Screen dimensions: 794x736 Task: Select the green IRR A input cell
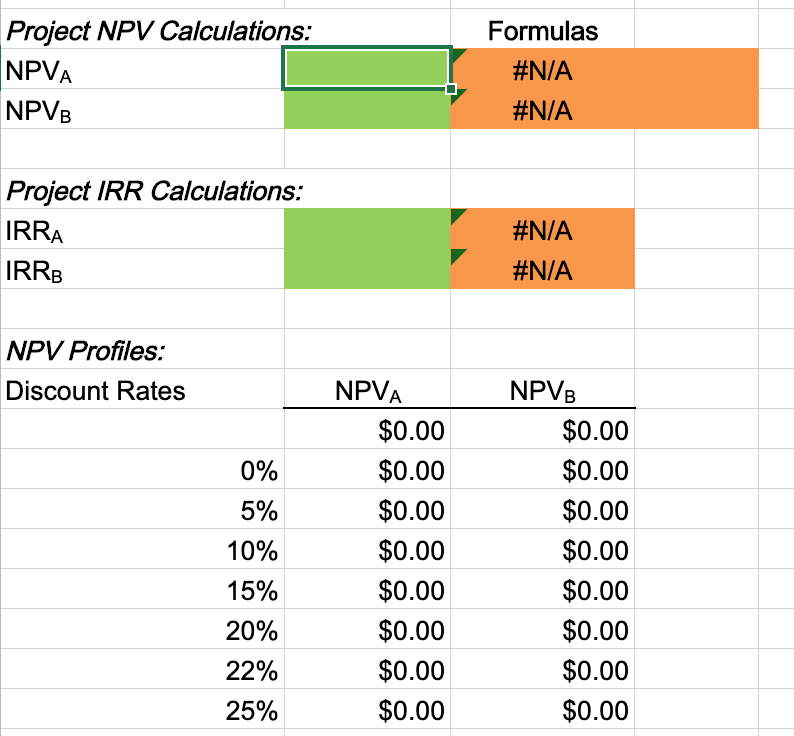[367, 228]
